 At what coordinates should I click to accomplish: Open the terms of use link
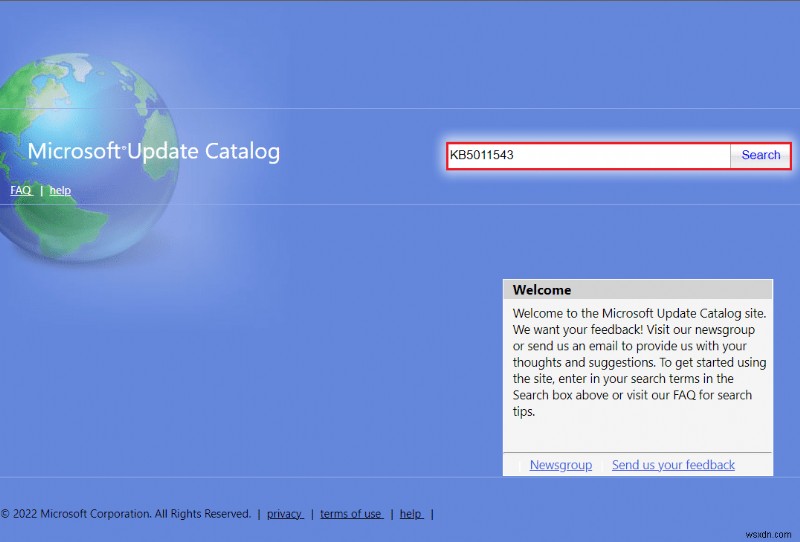(x=351, y=514)
